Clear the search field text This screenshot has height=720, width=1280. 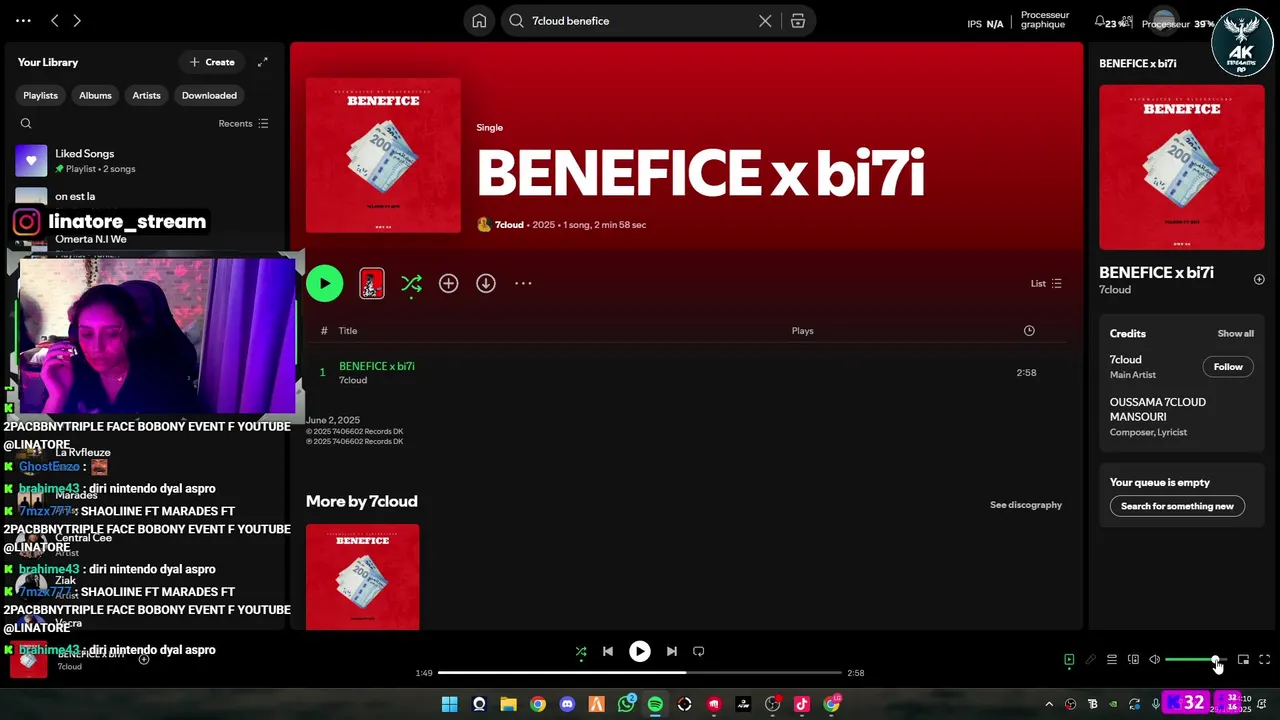[765, 21]
